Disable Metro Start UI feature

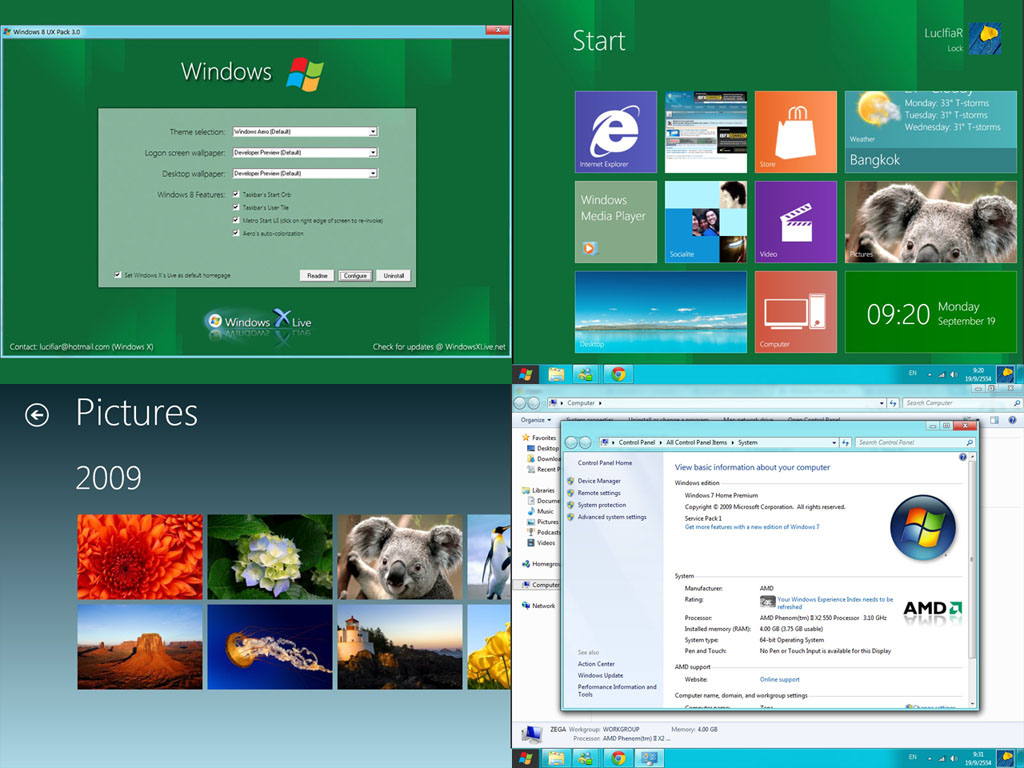(237, 219)
